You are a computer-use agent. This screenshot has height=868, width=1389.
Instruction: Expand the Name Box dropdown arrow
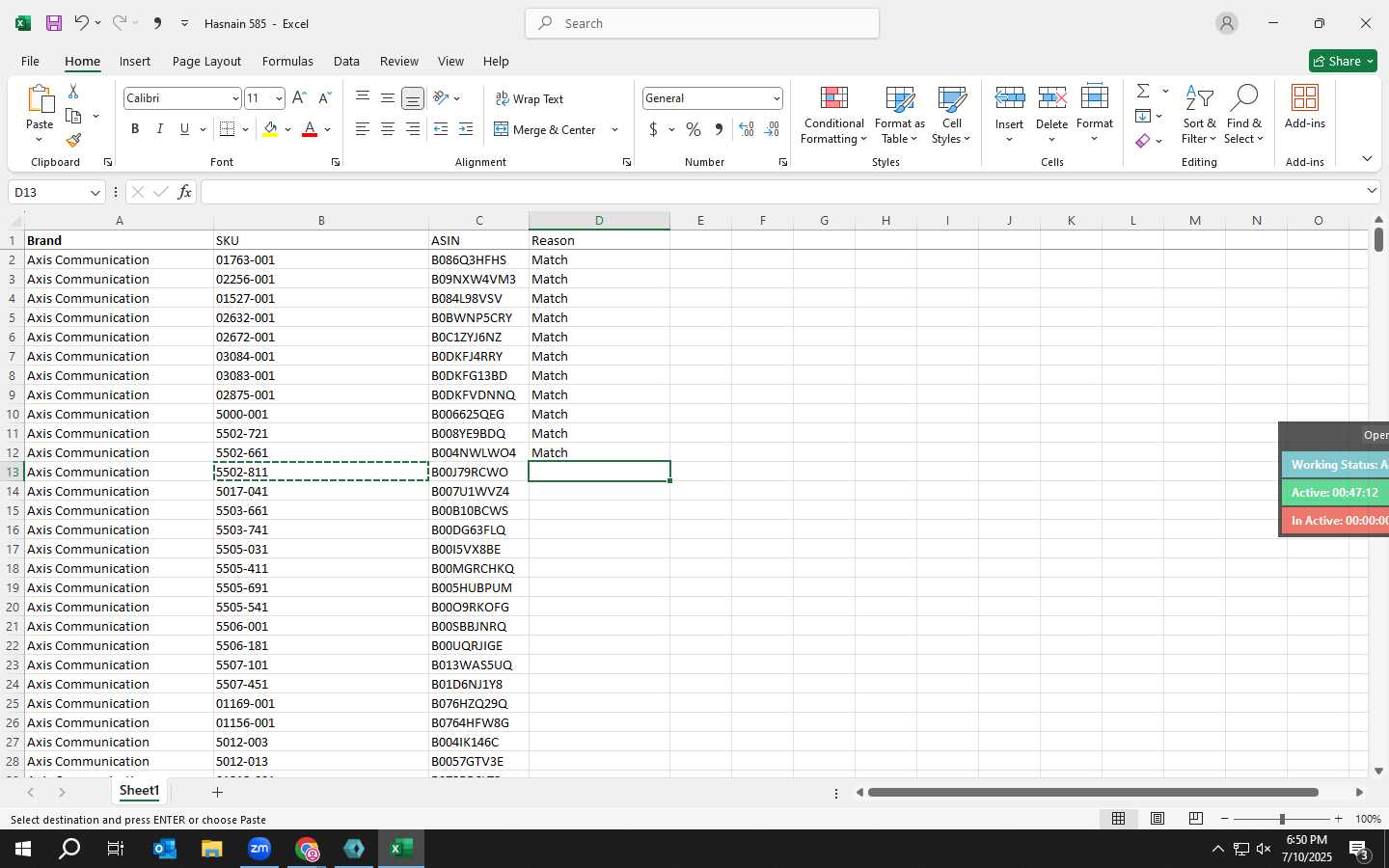coord(95,193)
